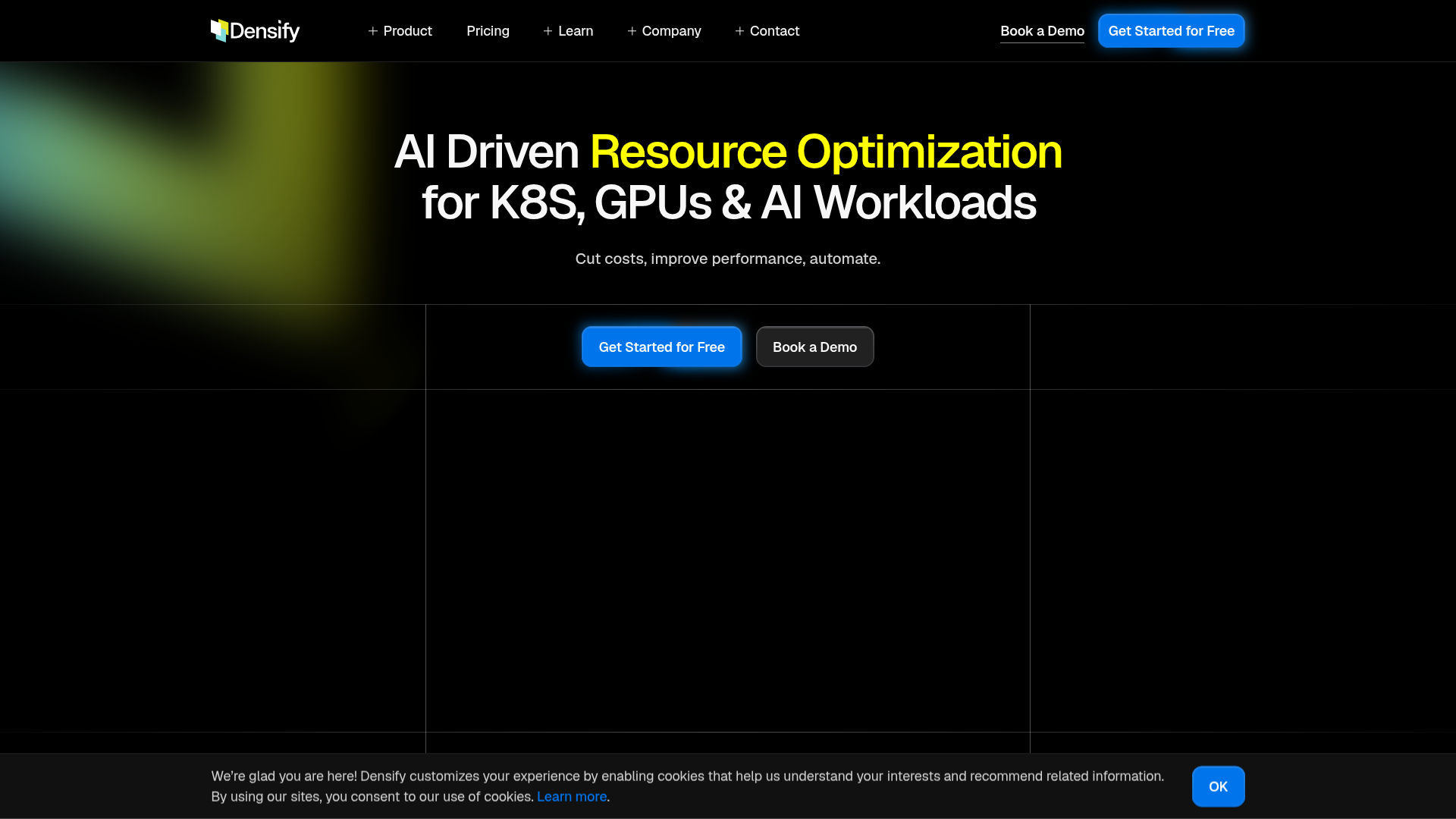Click the Cut costs tagline text
Viewport: 1456px width, 819px height.
[x=727, y=259]
